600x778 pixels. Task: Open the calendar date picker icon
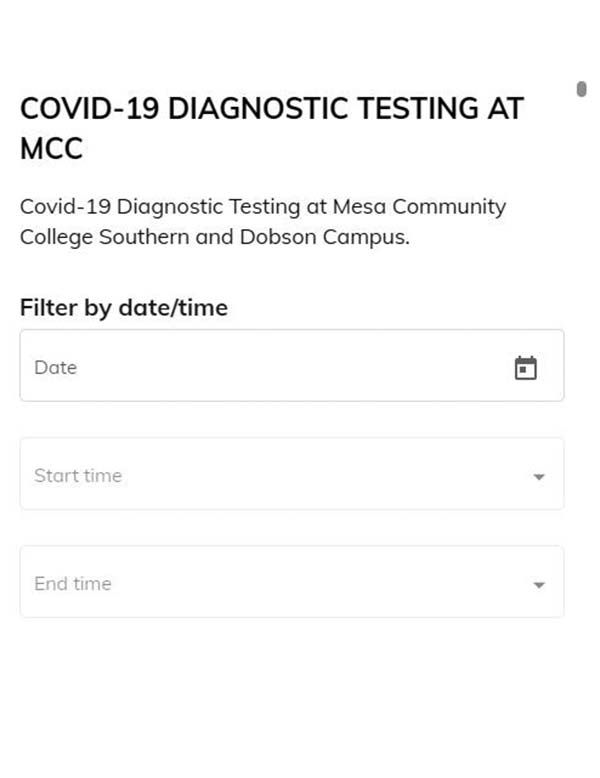point(526,368)
